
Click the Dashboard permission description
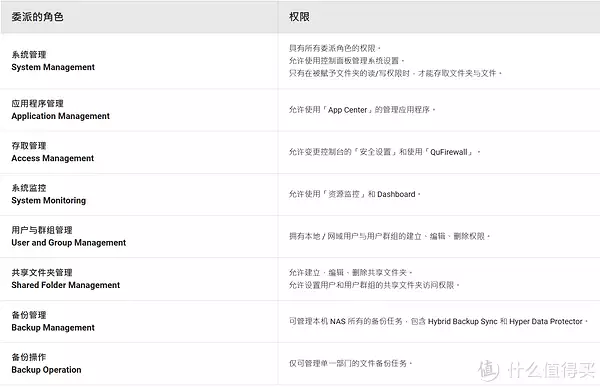[x=355, y=194]
